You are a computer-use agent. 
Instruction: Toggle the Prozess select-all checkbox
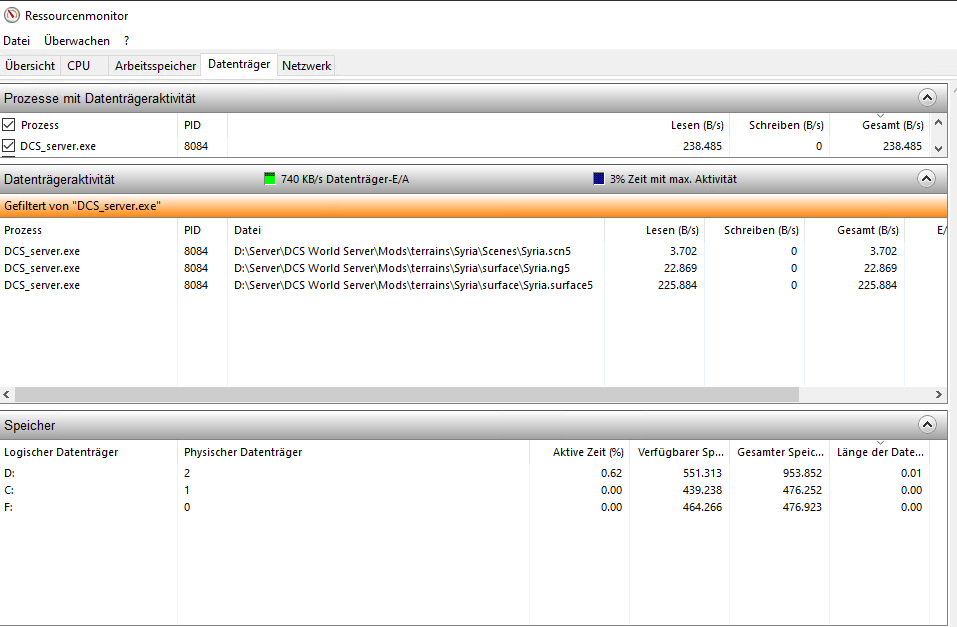coord(9,125)
